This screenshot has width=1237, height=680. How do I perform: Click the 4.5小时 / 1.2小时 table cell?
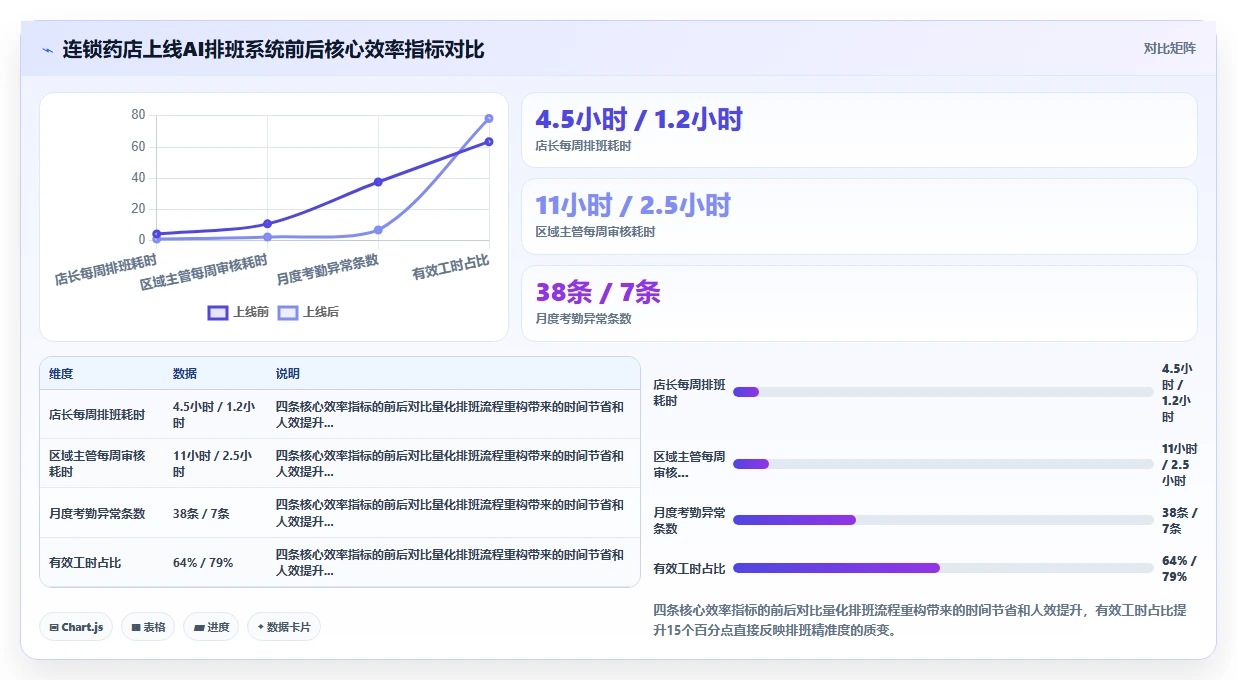click(x=214, y=415)
